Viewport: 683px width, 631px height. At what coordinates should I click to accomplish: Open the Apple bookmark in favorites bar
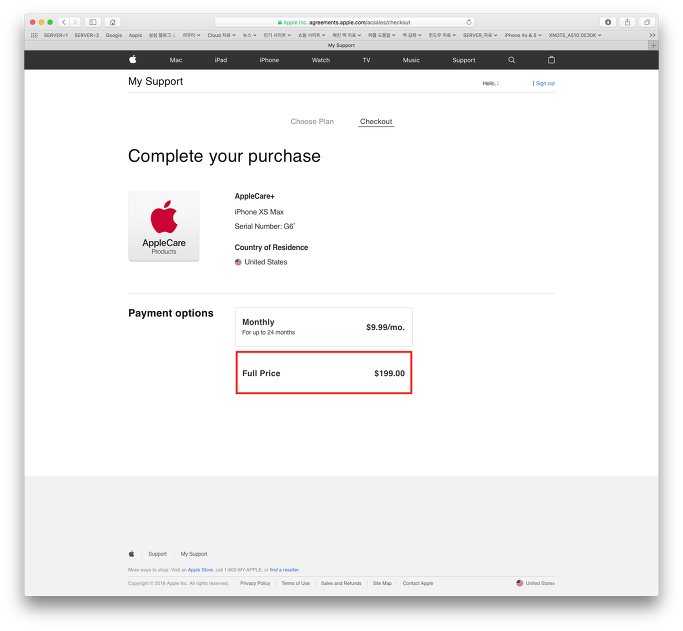(x=135, y=35)
